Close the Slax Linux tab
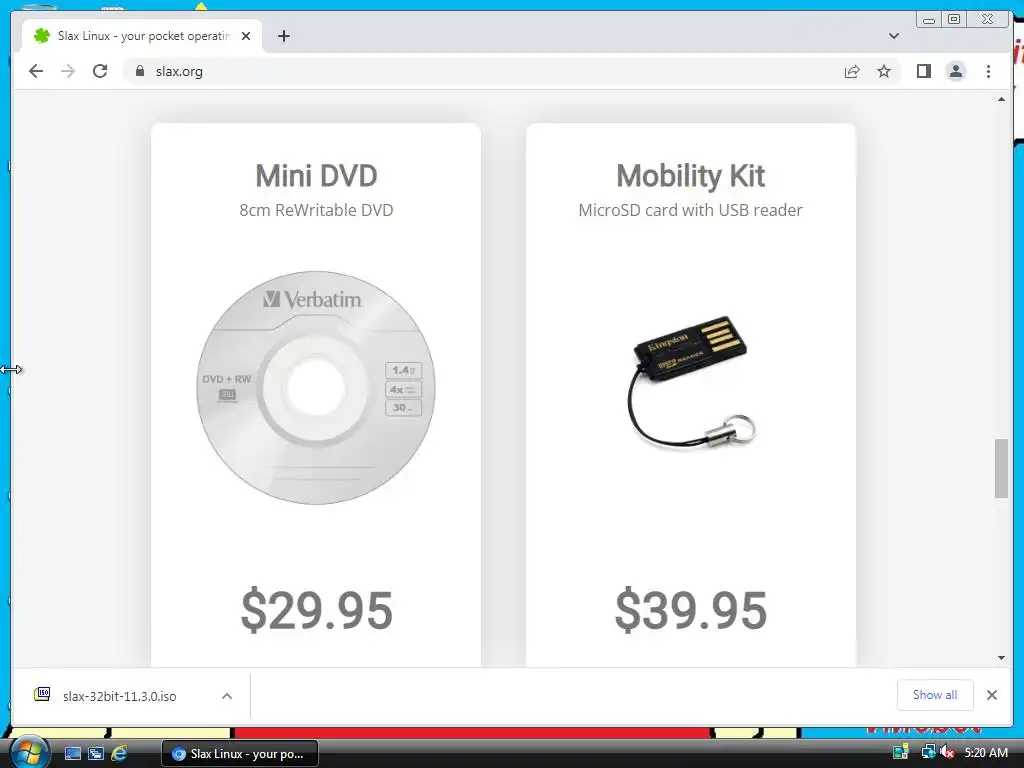Screen dimensions: 1024x768 point(246,36)
